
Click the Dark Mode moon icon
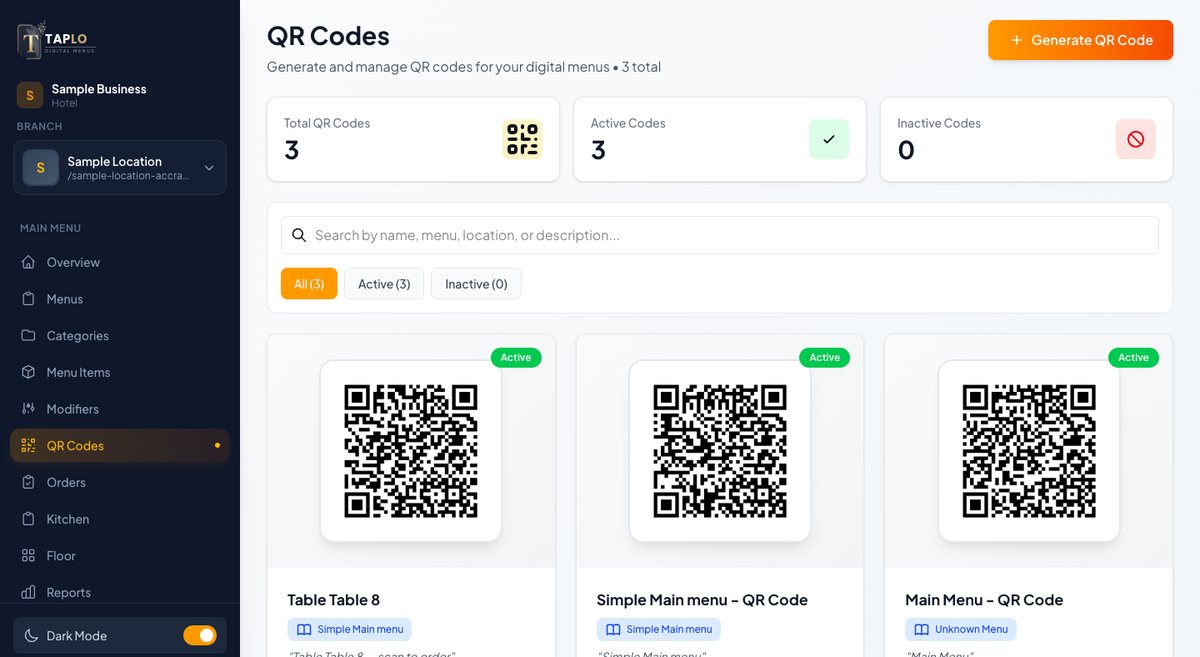(x=31, y=636)
